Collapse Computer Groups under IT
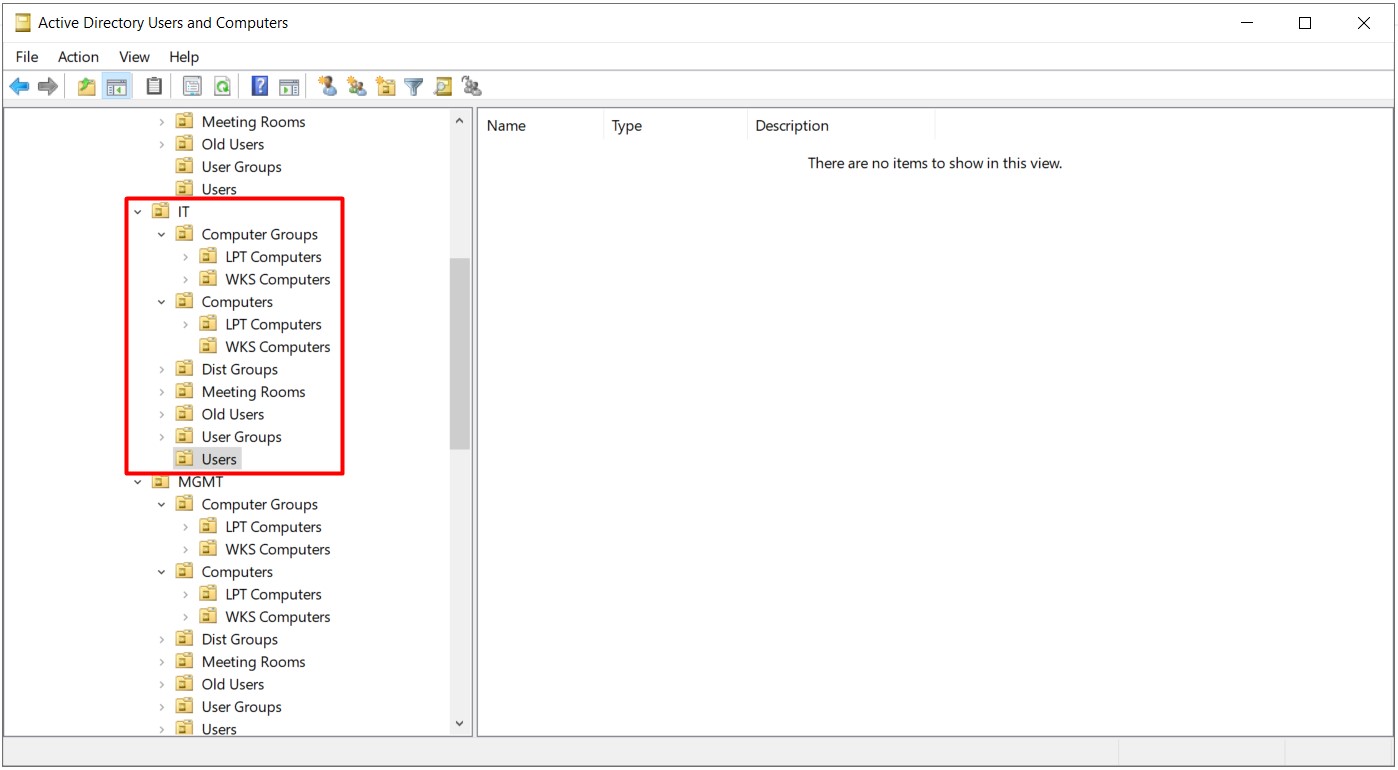1398x770 pixels. pos(162,235)
